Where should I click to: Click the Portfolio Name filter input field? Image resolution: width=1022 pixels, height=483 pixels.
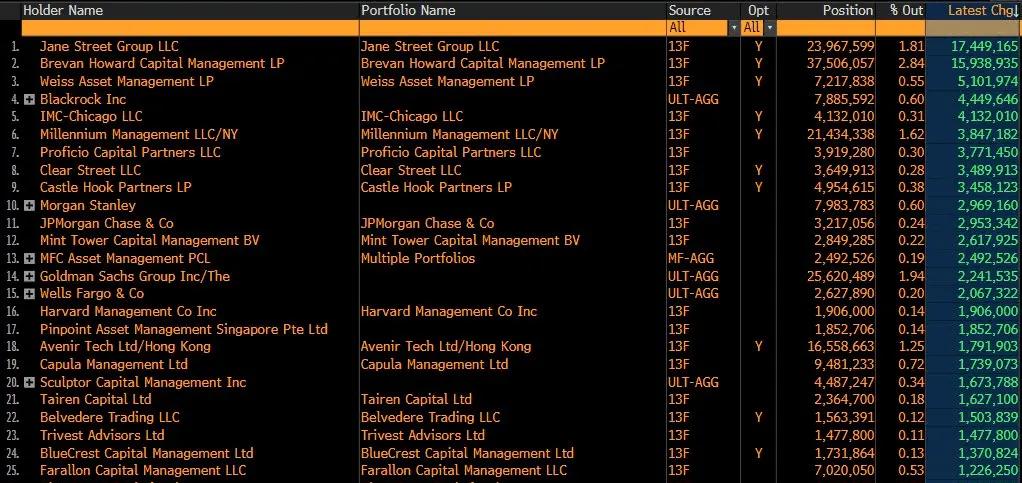(513, 28)
